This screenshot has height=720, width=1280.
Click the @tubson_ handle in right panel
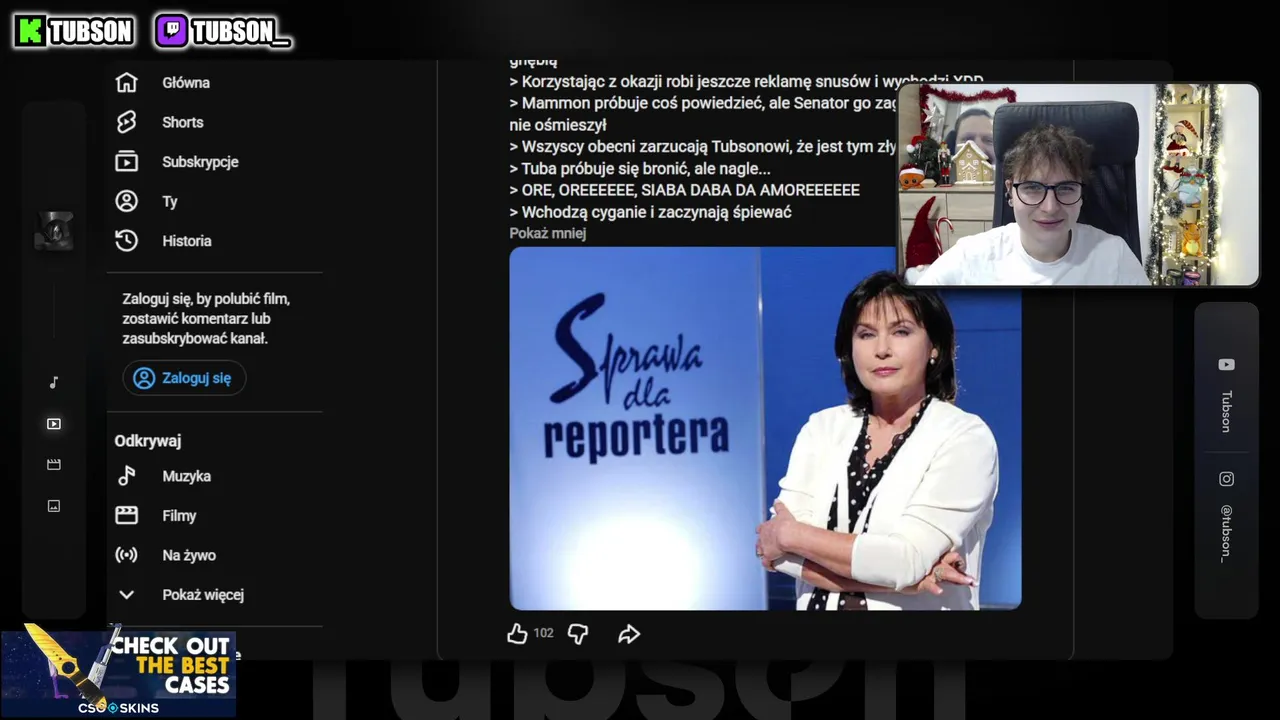click(1226, 533)
